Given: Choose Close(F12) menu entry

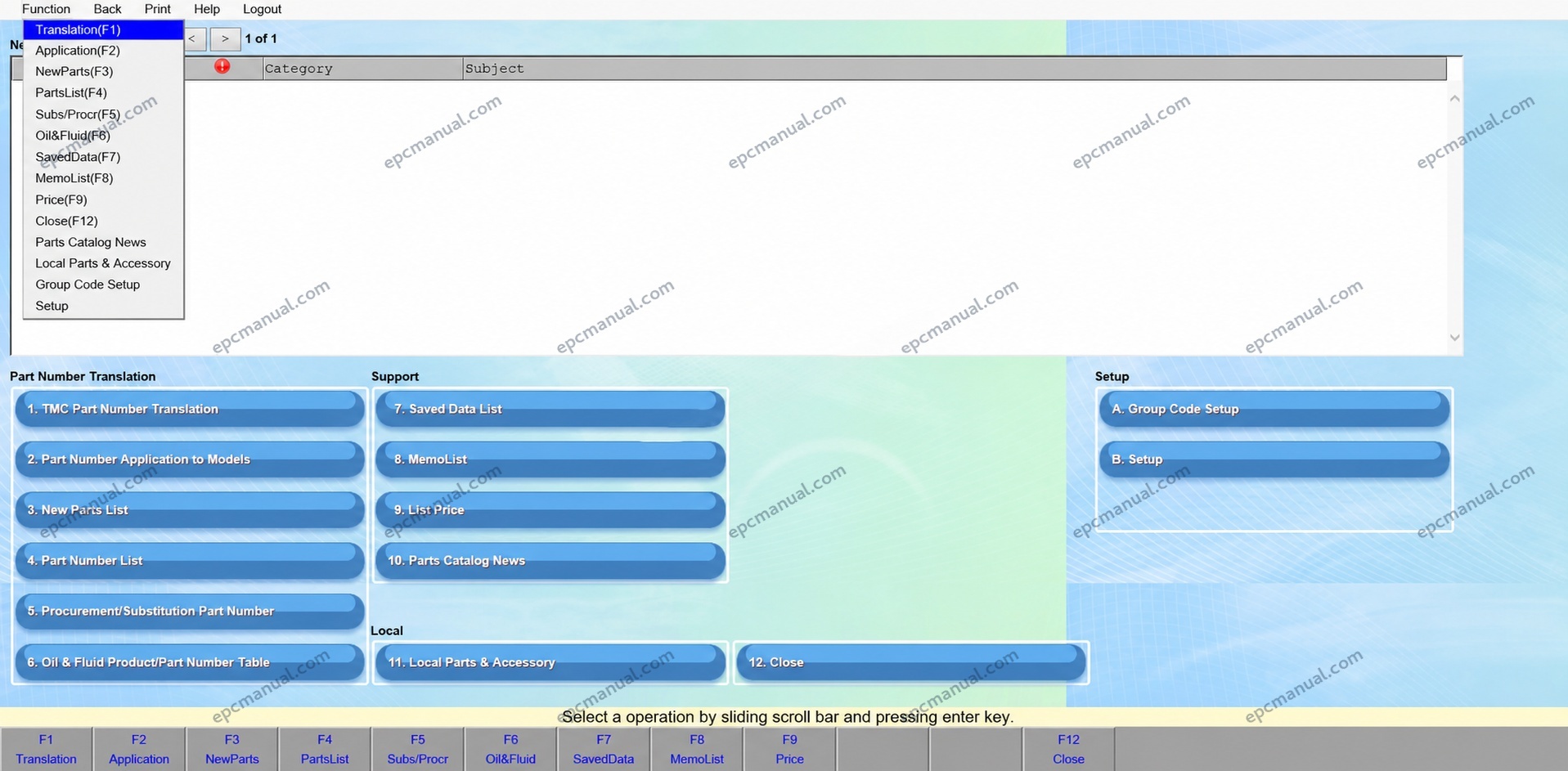Looking at the screenshot, I should 103,221.
